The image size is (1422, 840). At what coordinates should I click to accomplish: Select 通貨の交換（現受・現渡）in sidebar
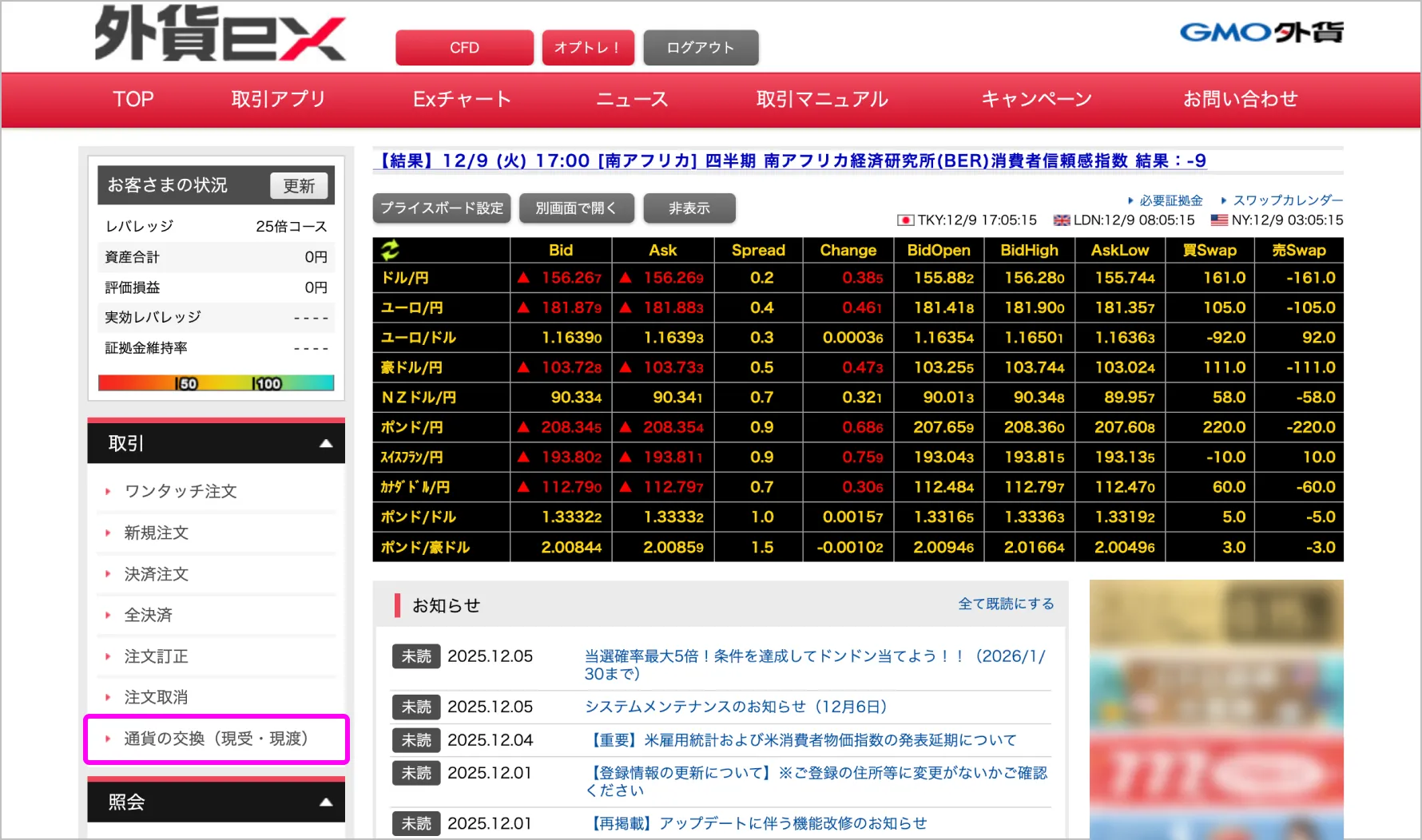[x=216, y=739]
